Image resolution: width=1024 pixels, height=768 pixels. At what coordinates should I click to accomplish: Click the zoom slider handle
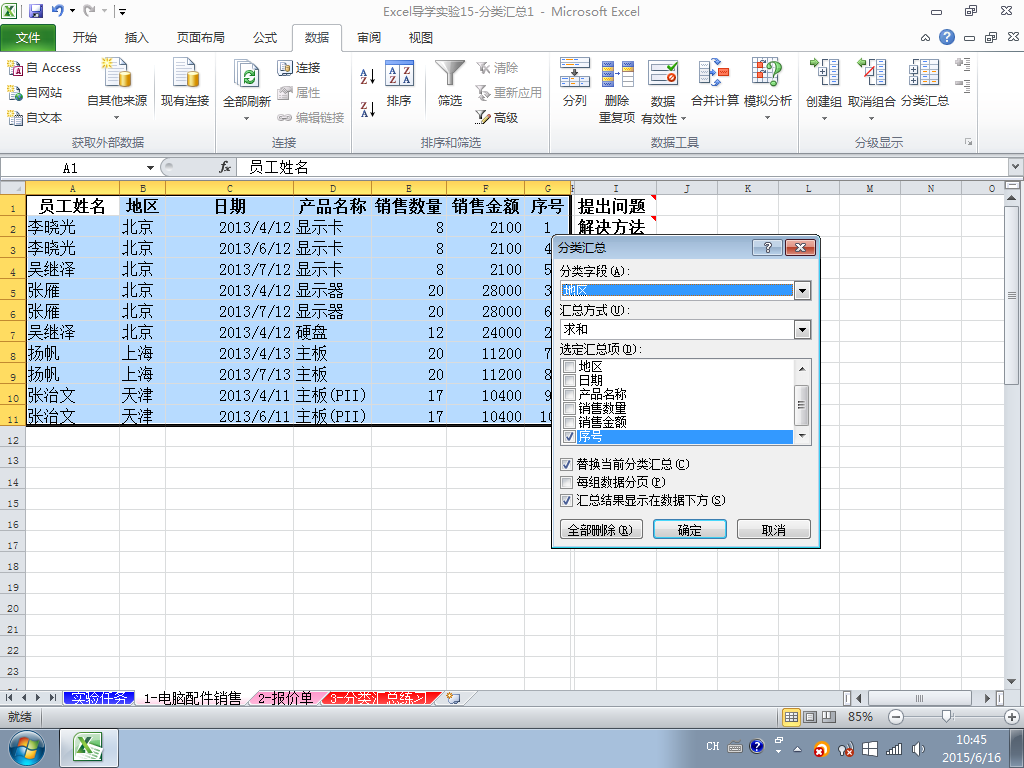tap(946, 716)
